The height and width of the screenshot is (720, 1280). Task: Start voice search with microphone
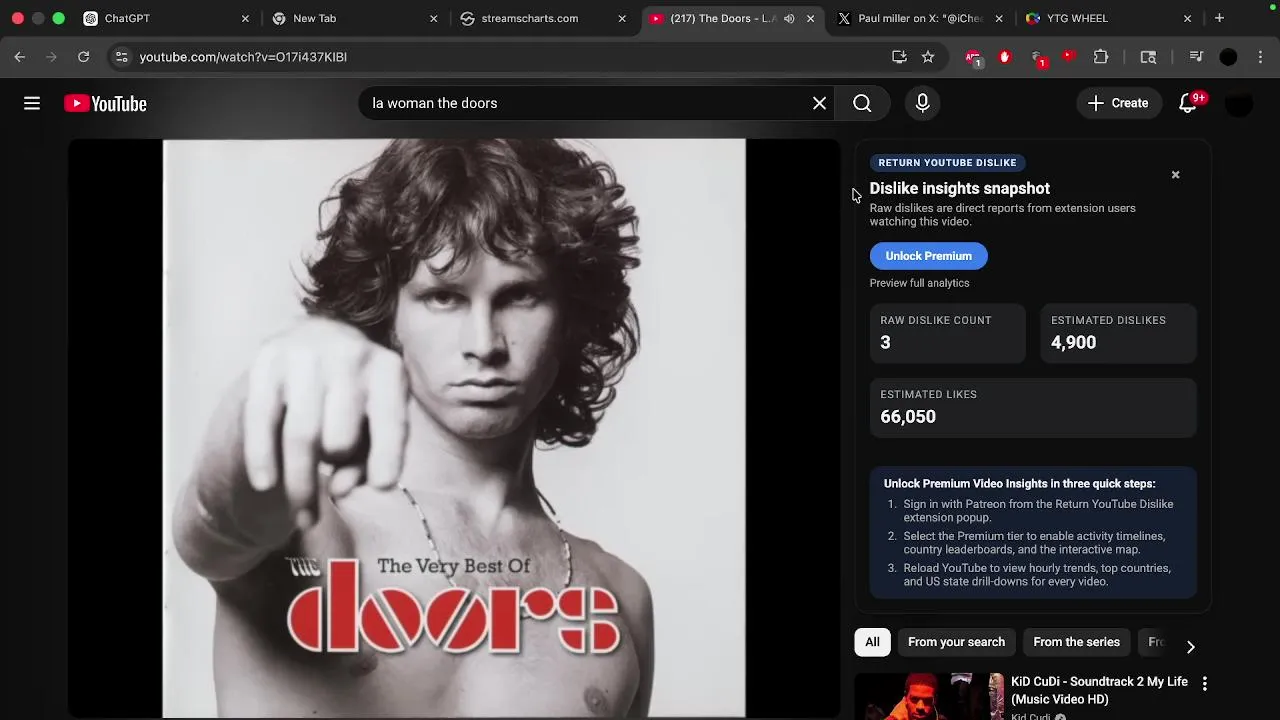(x=922, y=103)
